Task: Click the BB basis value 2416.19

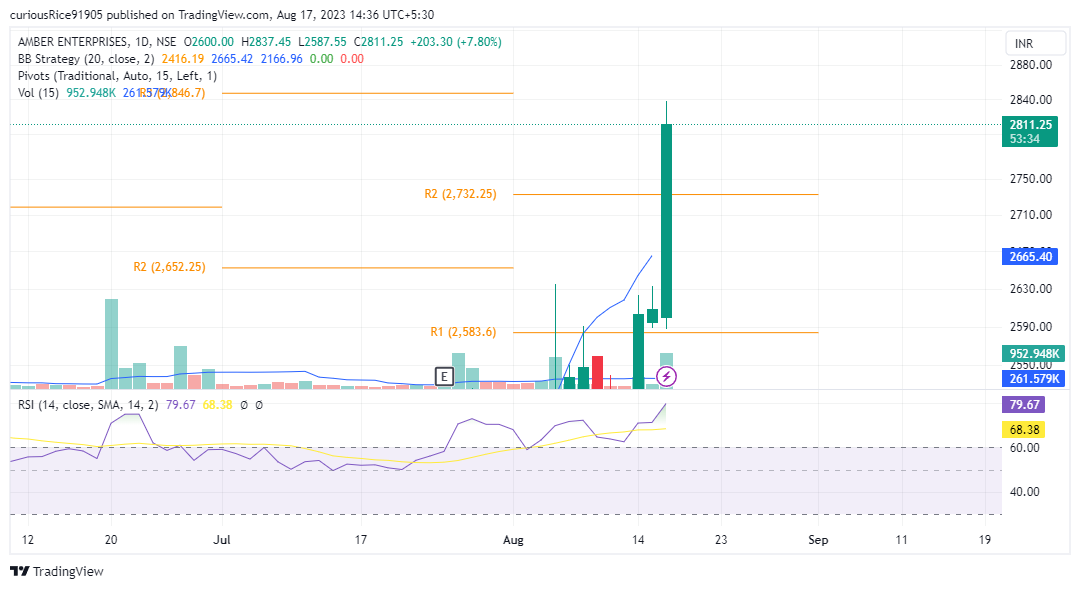Action: tap(183, 59)
